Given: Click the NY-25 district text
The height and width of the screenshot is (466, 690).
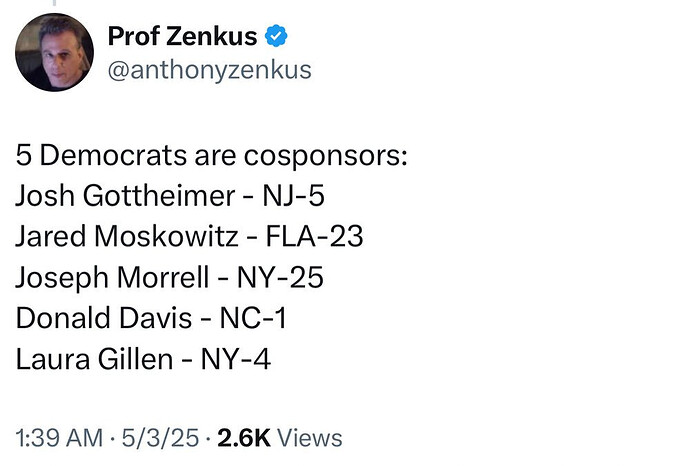Looking at the screenshot, I should tap(280, 278).
